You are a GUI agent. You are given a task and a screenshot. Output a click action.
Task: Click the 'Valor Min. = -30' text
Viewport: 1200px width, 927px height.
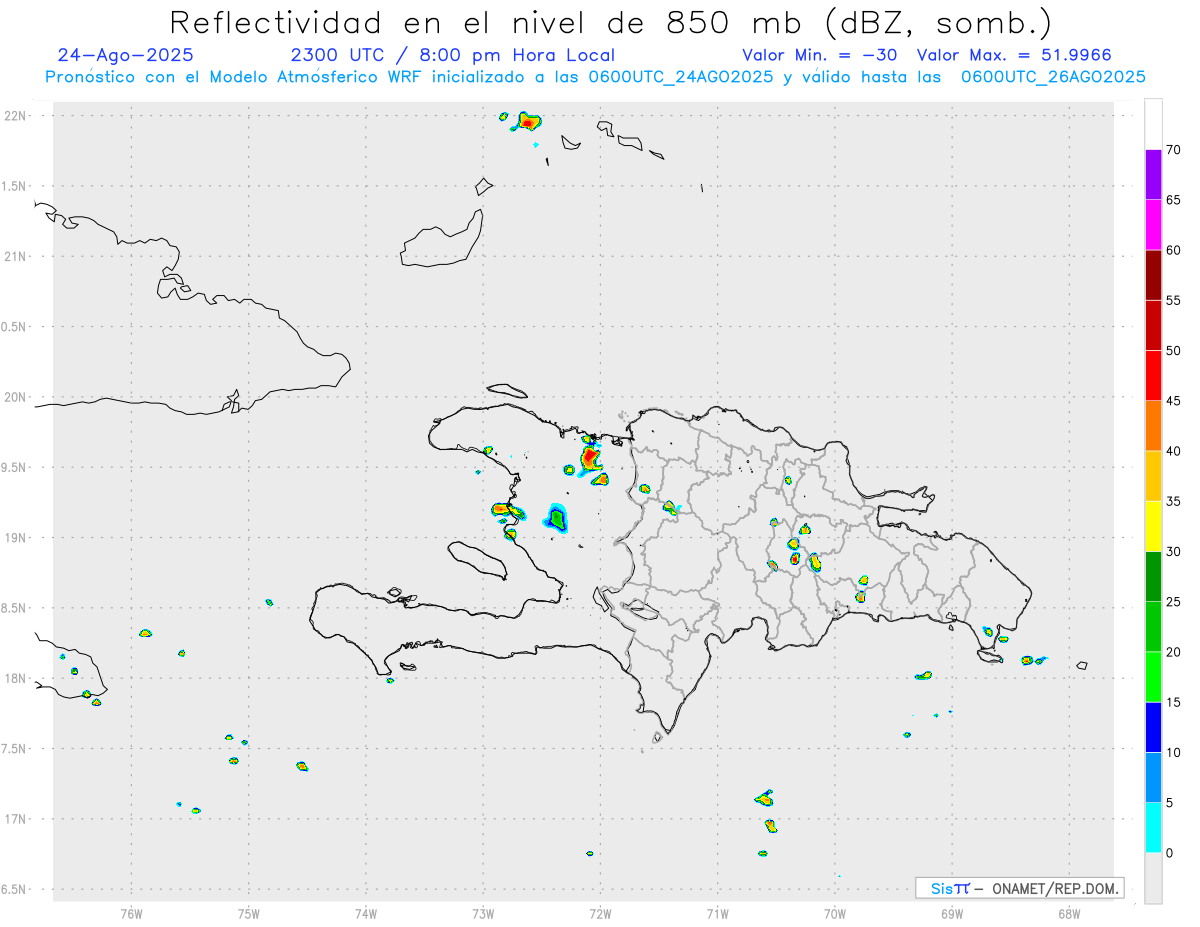tap(821, 55)
